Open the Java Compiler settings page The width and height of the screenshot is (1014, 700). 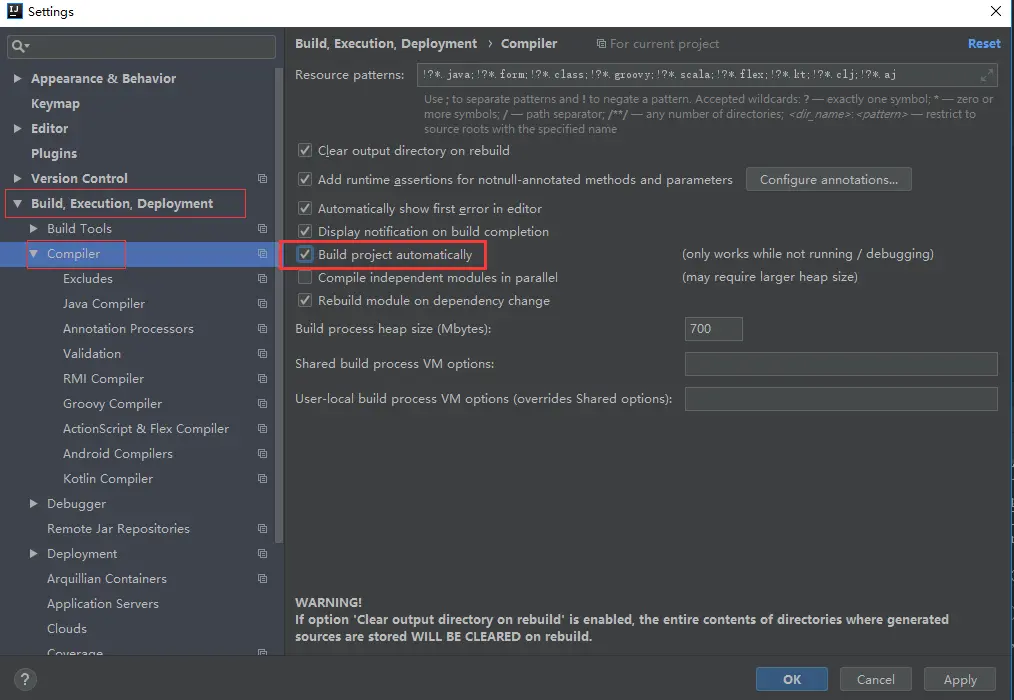pyautogui.click(x=104, y=303)
